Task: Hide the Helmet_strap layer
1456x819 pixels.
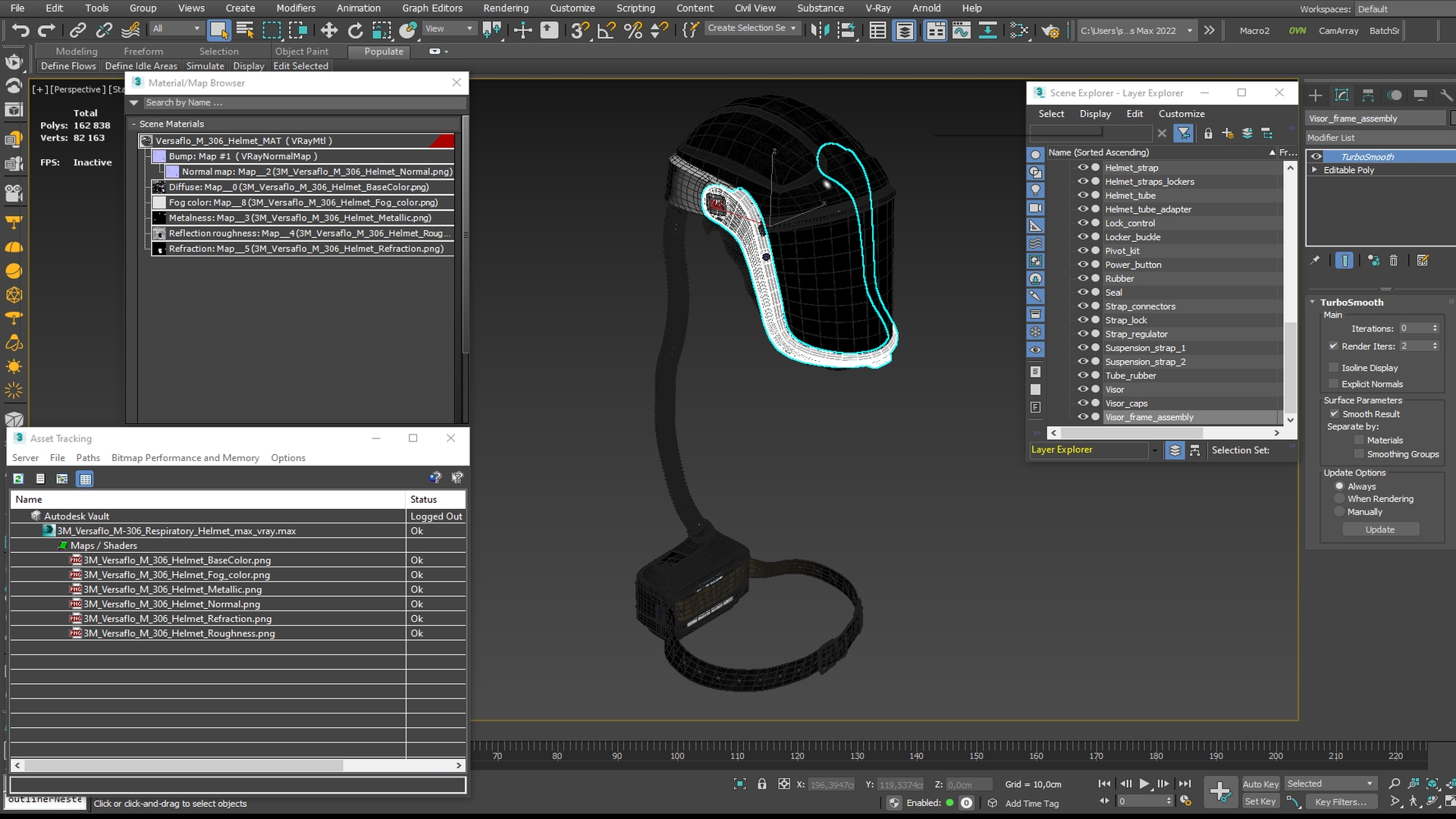Action: pyautogui.click(x=1083, y=168)
